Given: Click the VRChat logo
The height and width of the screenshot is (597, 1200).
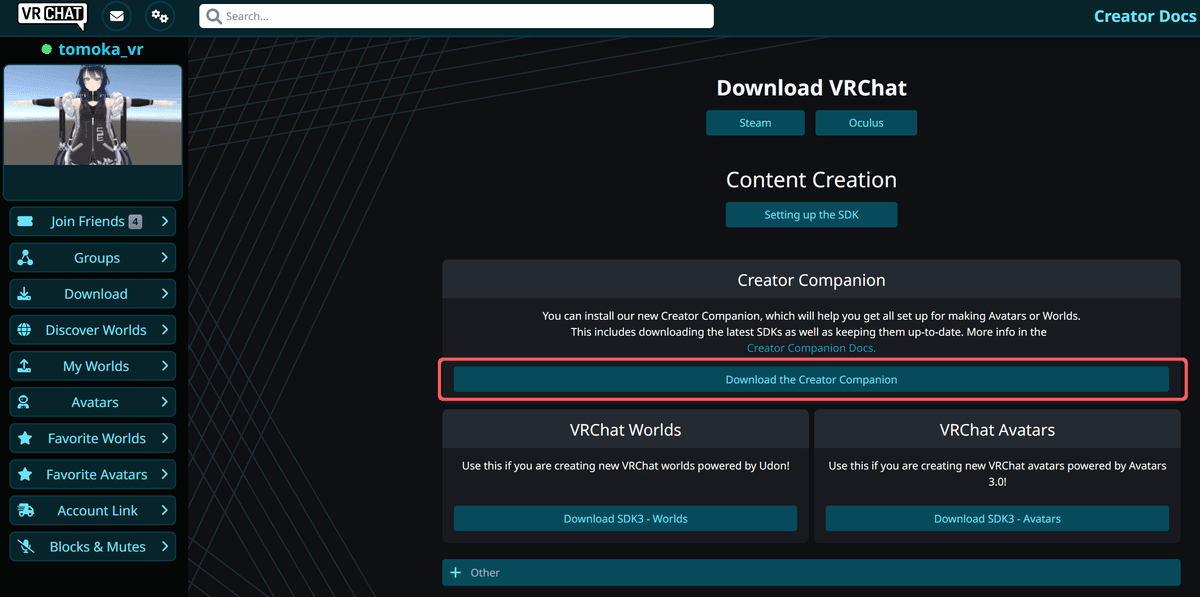Looking at the screenshot, I should pyautogui.click(x=52, y=16).
